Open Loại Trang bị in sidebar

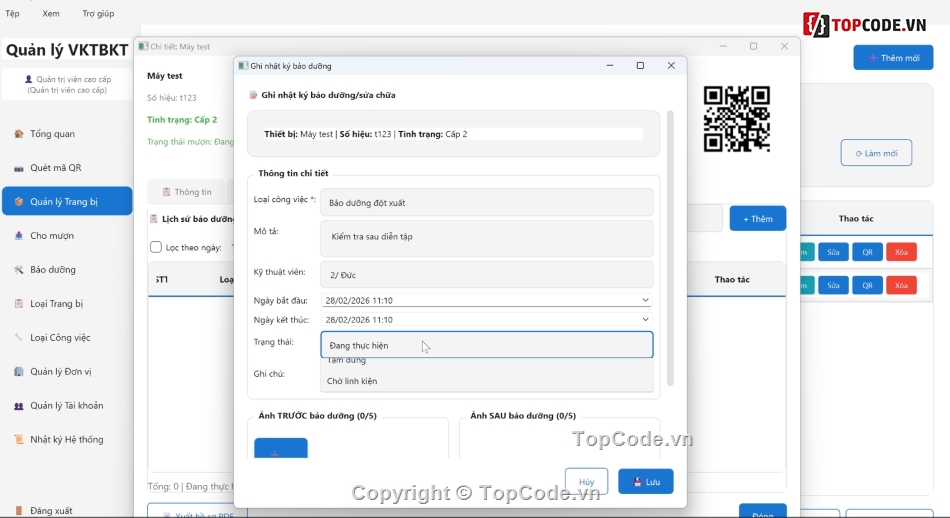(x=67, y=304)
